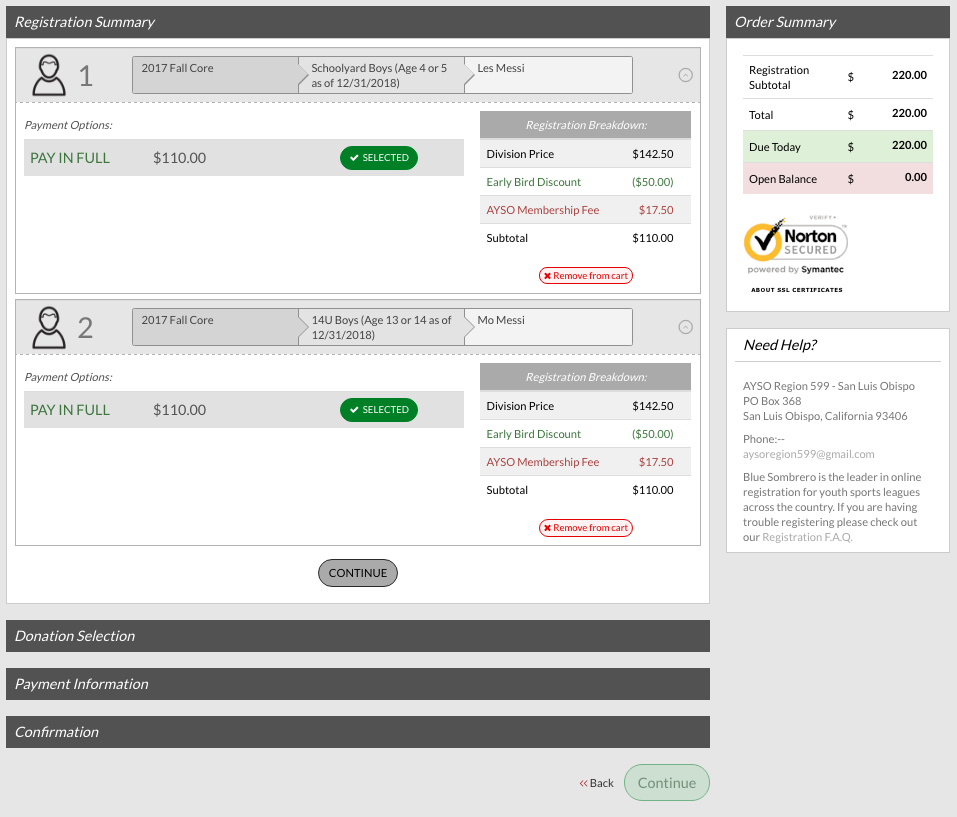Click the player avatar icon for registration 1
This screenshot has width=957, height=817.
tap(49, 75)
